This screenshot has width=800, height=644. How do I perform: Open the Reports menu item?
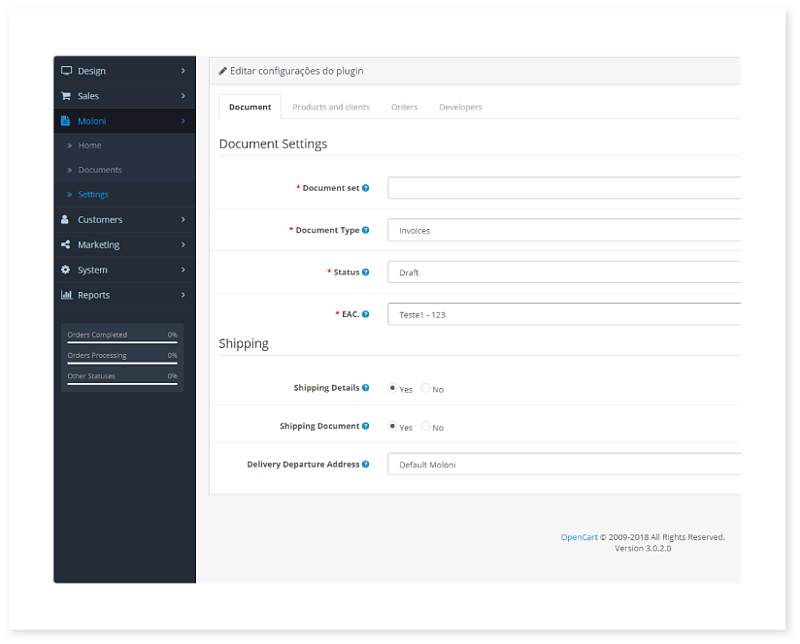pyautogui.click(x=124, y=294)
